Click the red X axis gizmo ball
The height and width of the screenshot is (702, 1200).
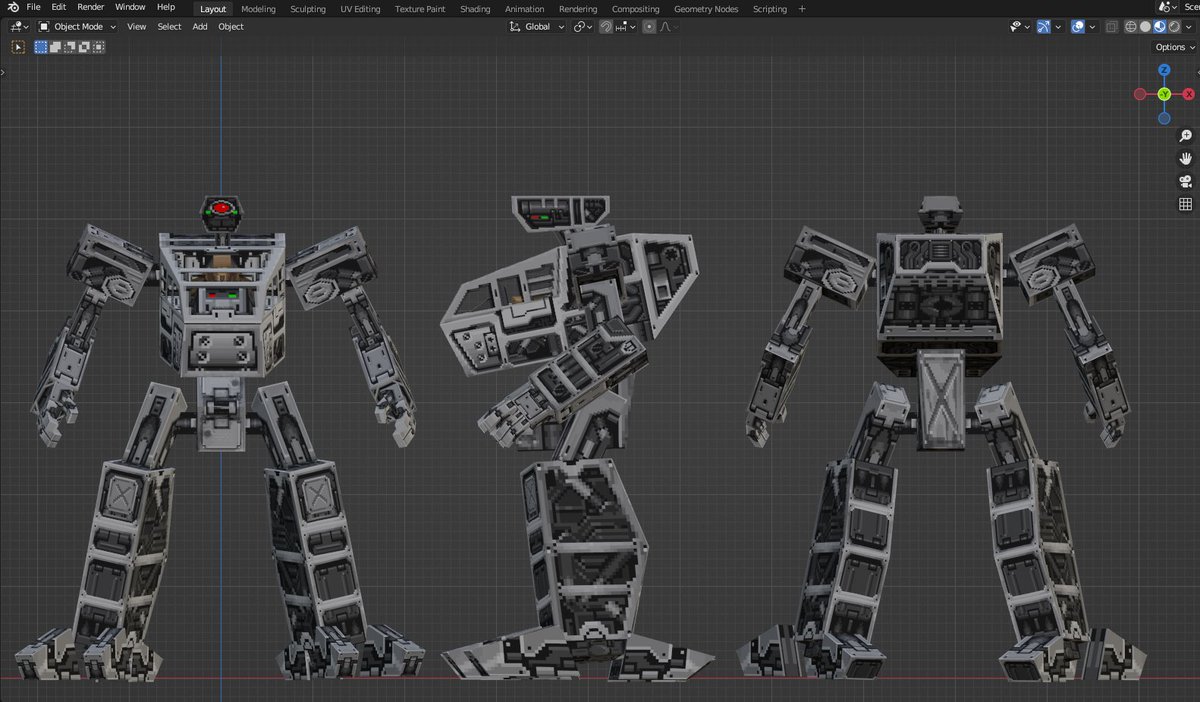click(x=1189, y=94)
